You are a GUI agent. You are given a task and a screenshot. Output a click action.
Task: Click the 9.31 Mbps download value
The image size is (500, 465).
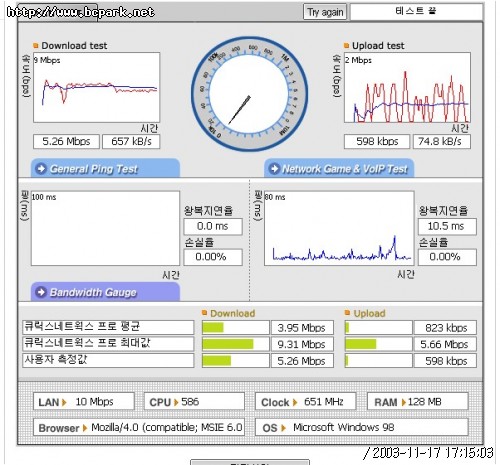click(302, 344)
